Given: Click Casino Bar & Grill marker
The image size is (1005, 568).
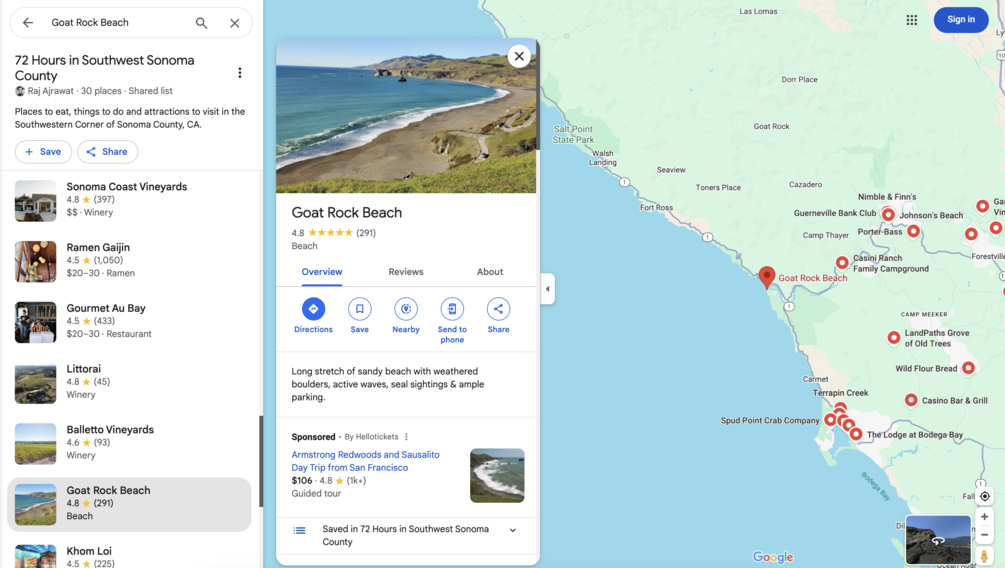Looking at the screenshot, I should tap(911, 400).
